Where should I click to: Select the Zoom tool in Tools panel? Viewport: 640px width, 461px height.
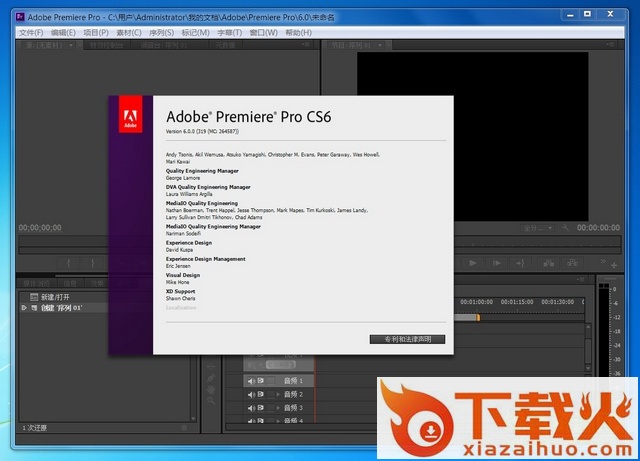211,401
